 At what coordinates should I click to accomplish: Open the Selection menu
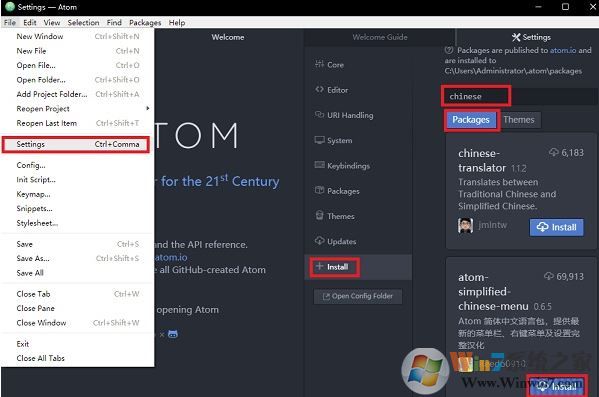83,23
